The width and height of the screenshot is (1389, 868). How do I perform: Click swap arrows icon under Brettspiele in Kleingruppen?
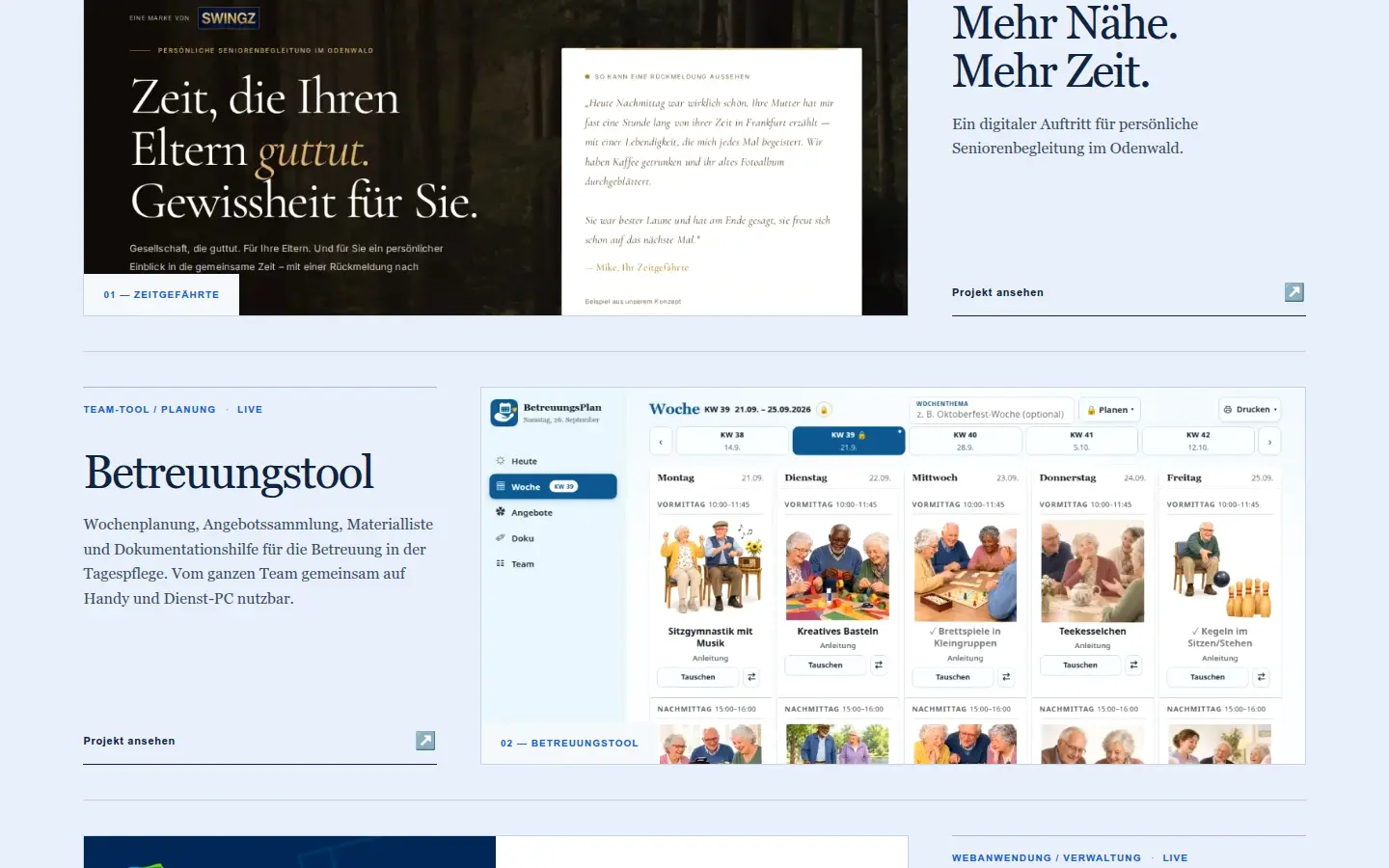pos(1006,677)
